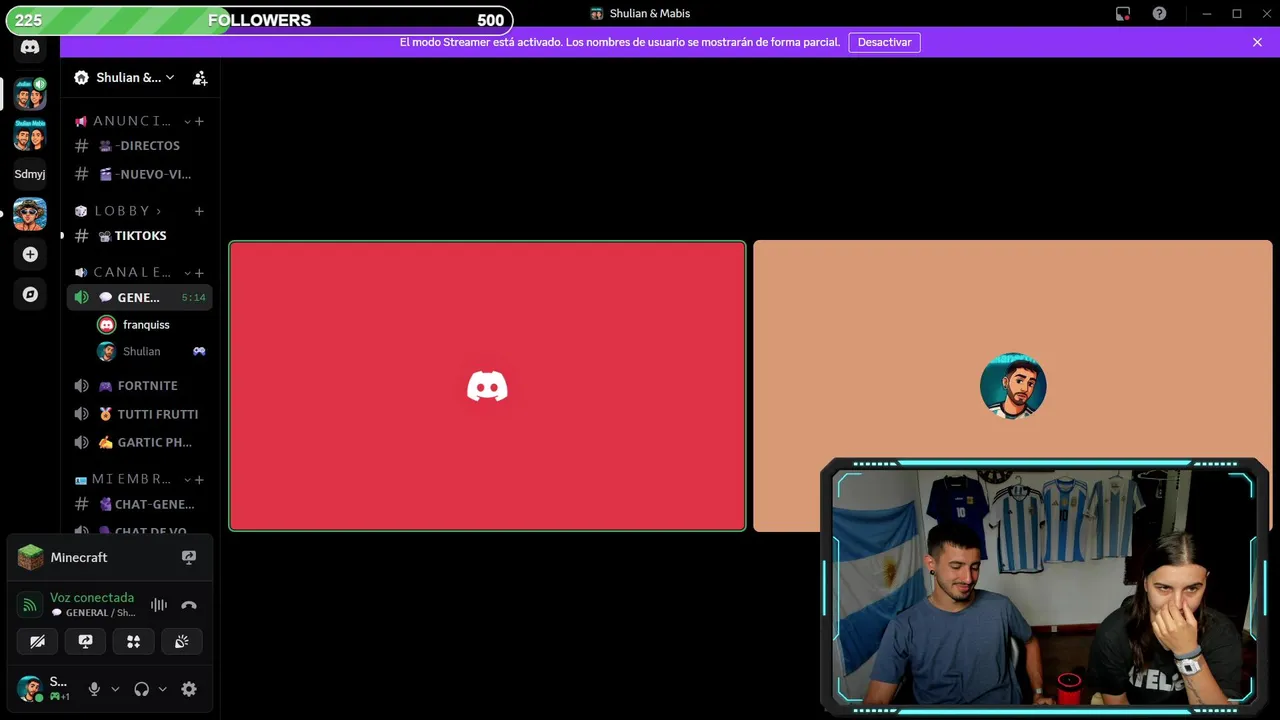Open the -DIRECTOS text channel
The image size is (1280, 720).
139,146
